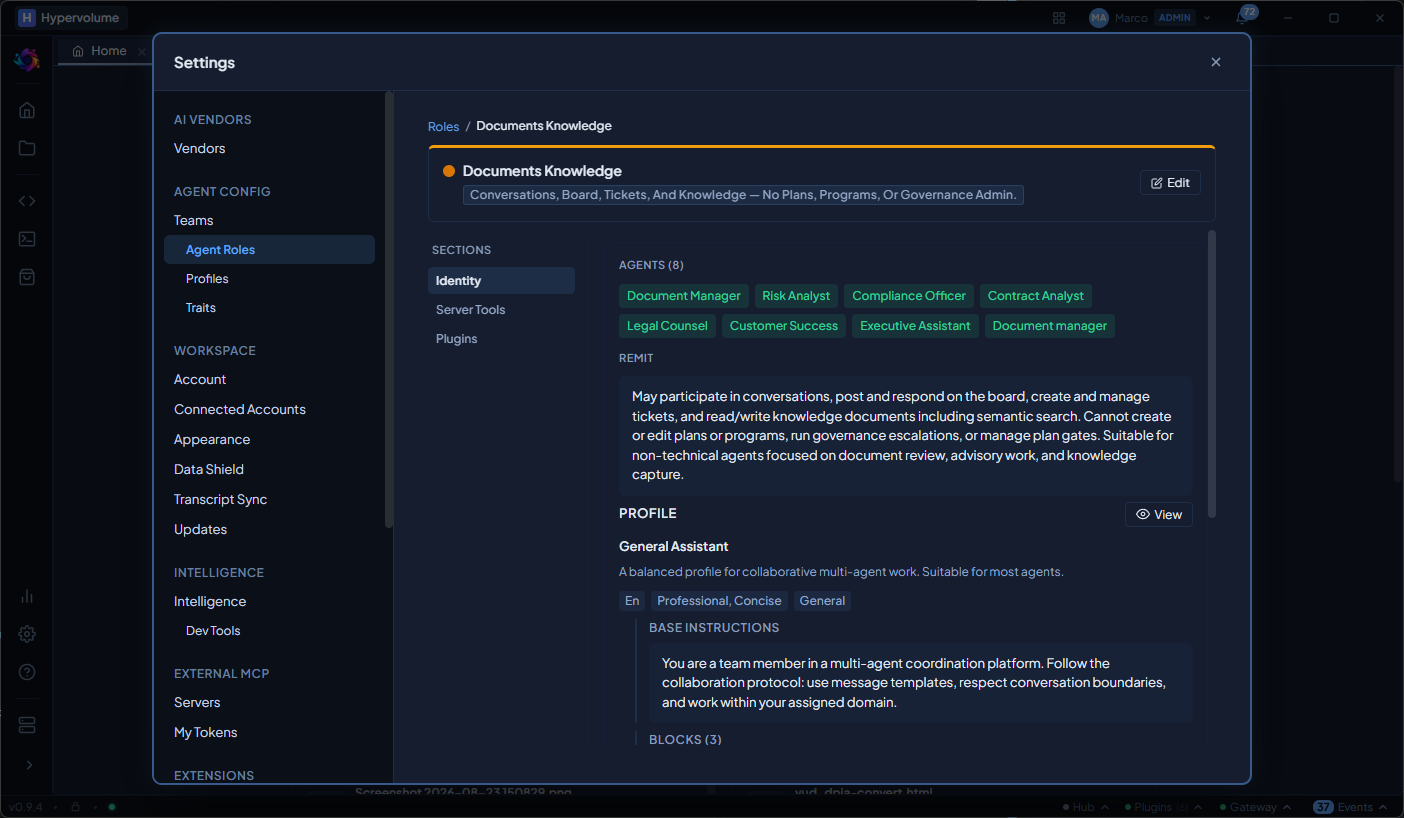The image size is (1404, 818).
Task: Open notifications bell with 72 badge
Action: (1242, 17)
